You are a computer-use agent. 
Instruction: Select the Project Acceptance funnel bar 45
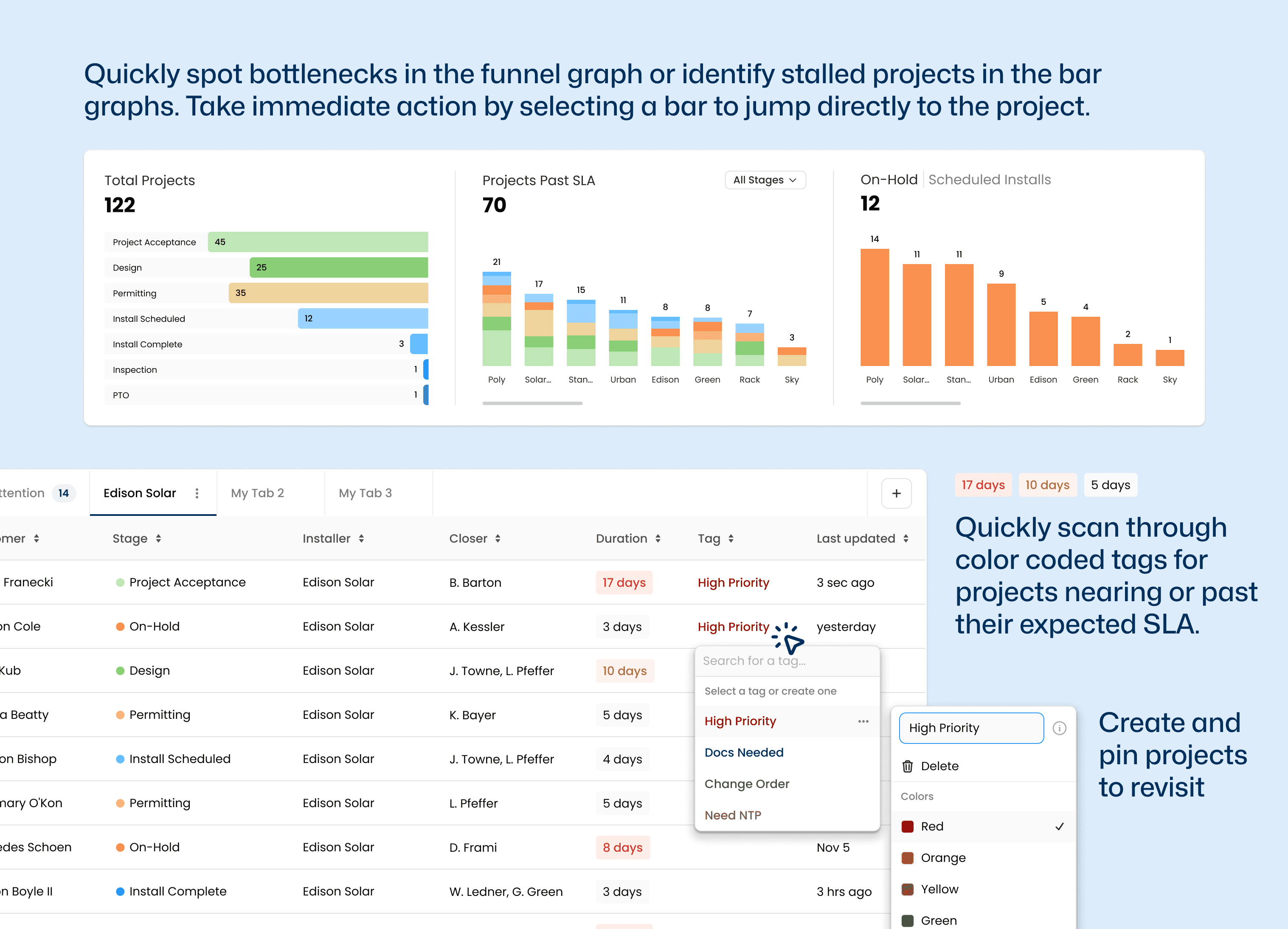[x=318, y=242]
